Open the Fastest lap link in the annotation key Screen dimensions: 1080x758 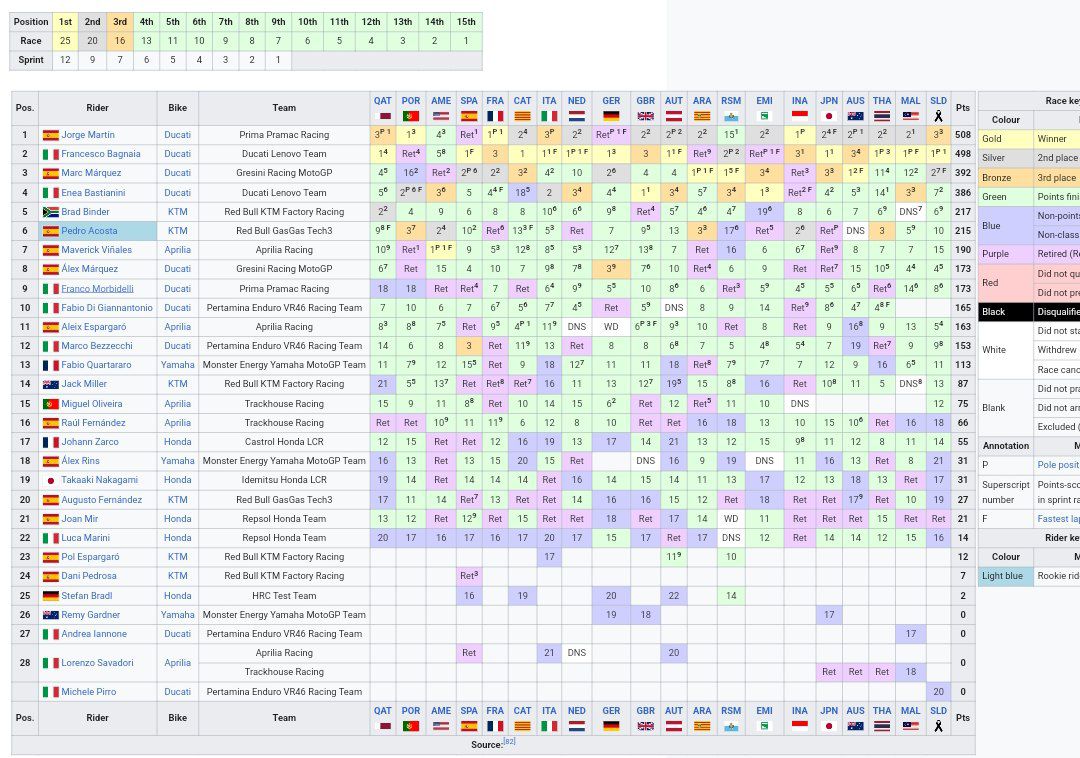(x=1058, y=518)
